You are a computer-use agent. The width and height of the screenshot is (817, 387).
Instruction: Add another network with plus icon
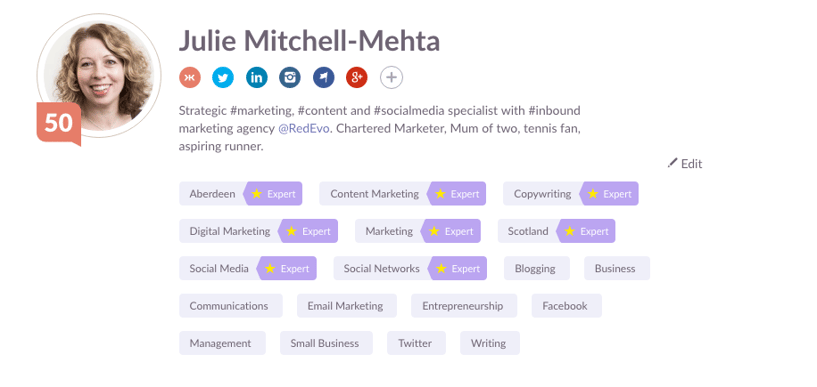[391, 78]
